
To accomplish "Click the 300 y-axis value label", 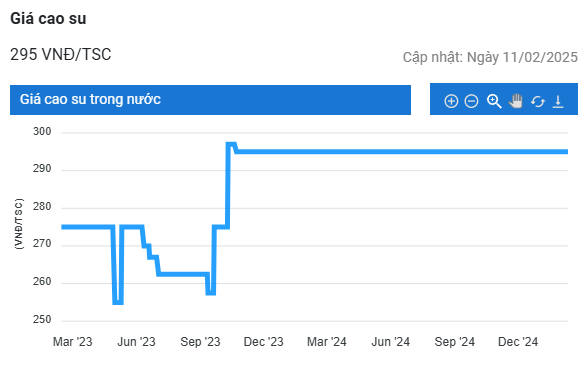I will coord(42,131).
